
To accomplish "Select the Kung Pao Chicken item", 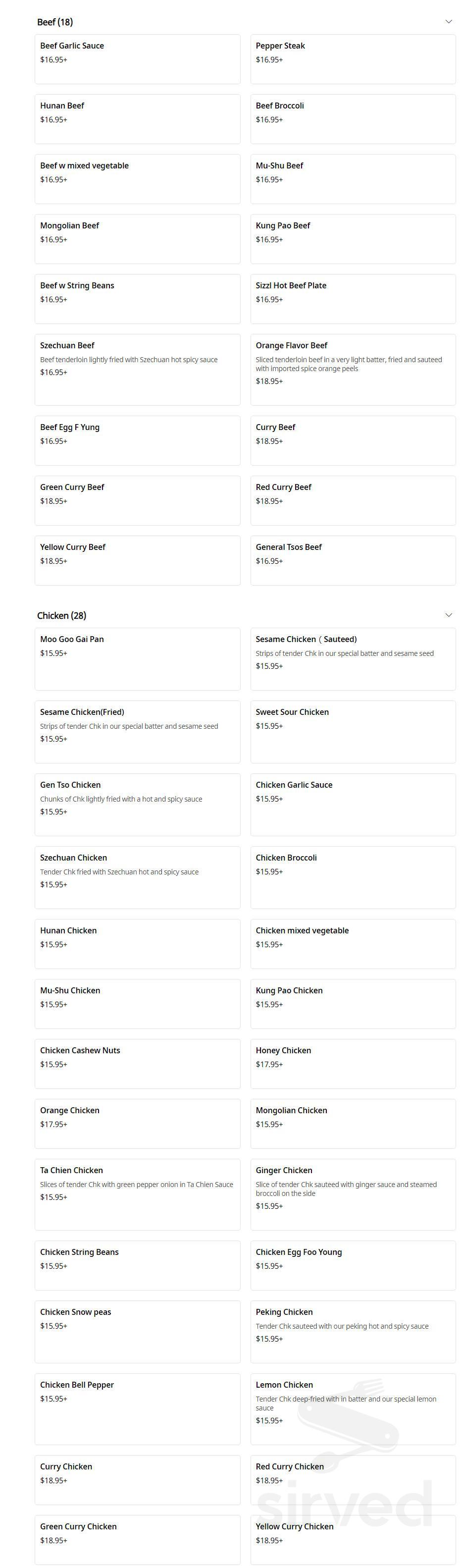I will coord(353,1003).
